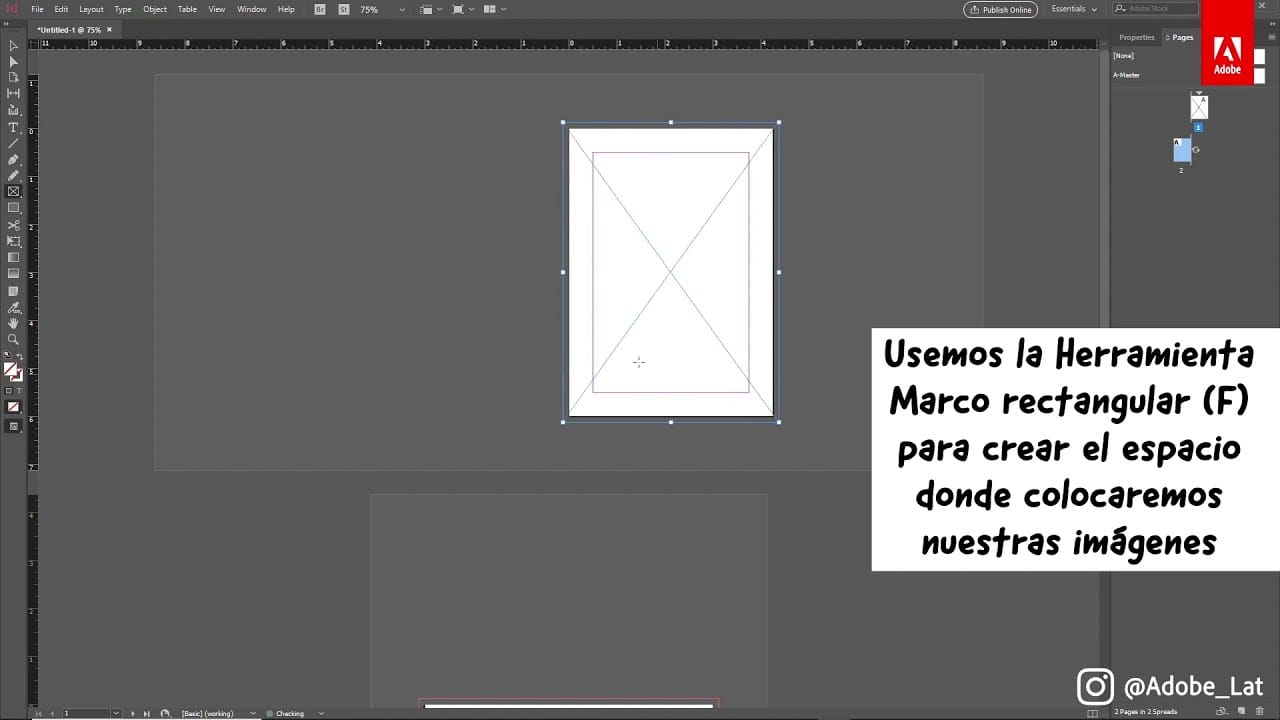Click the Publish Online button
The image size is (1280, 720).
pyautogui.click(x=1001, y=9)
